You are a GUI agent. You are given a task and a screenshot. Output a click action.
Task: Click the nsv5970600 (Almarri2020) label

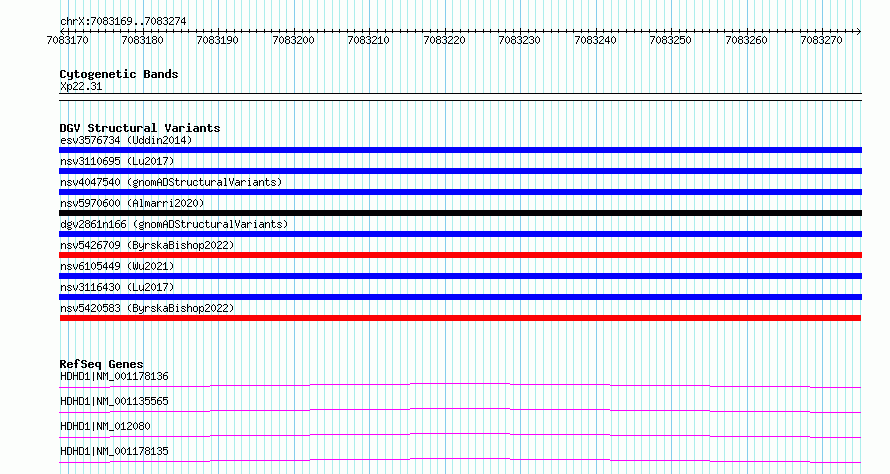[x=132, y=203]
